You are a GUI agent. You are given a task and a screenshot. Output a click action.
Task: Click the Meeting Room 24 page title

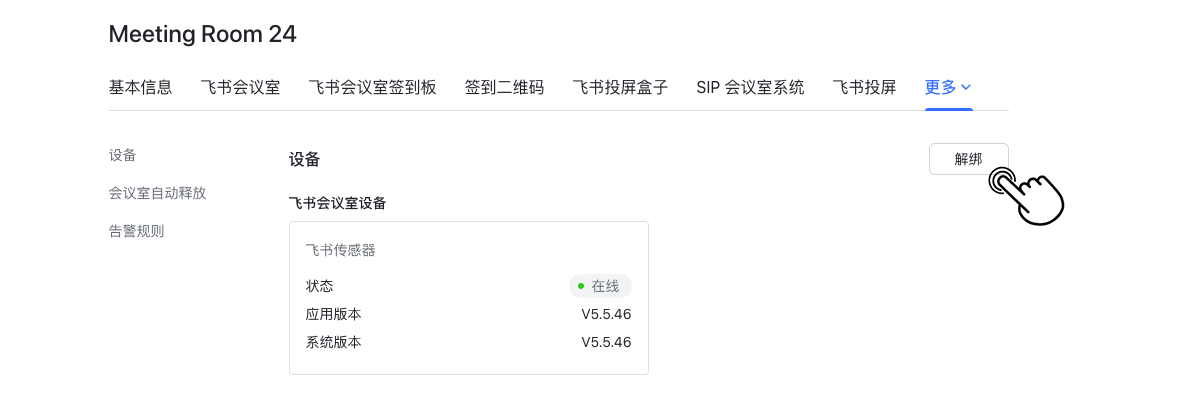pos(203,34)
